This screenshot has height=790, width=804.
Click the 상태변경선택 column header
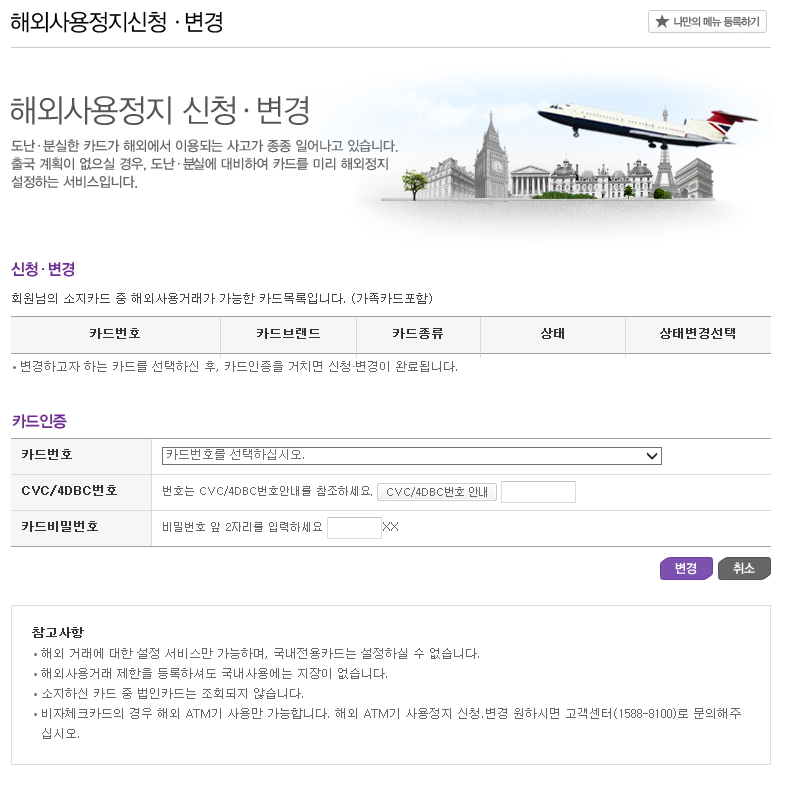(697, 334)
